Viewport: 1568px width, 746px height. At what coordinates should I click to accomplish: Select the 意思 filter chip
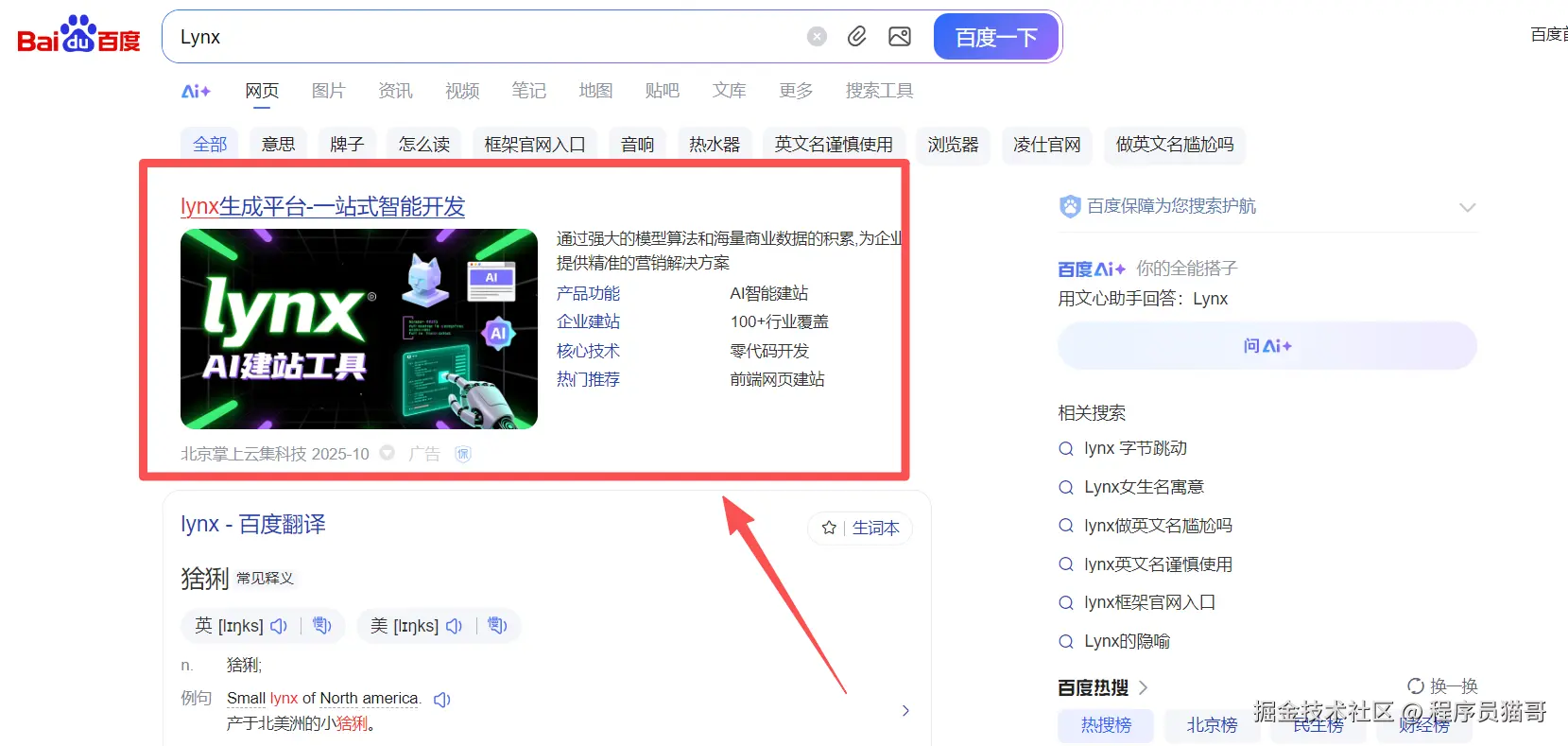point(278,145)
